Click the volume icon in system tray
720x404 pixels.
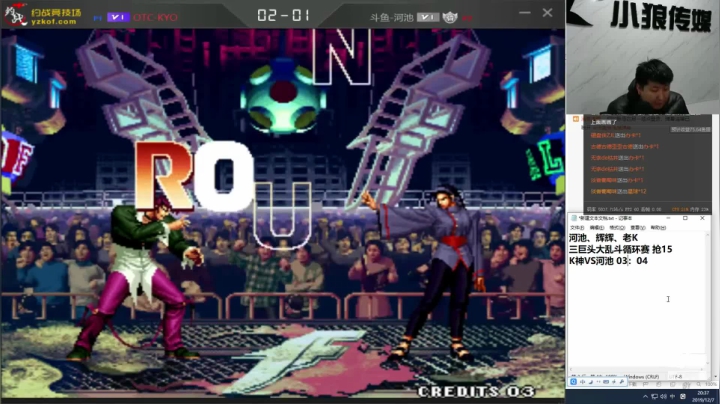click(664, 396)
